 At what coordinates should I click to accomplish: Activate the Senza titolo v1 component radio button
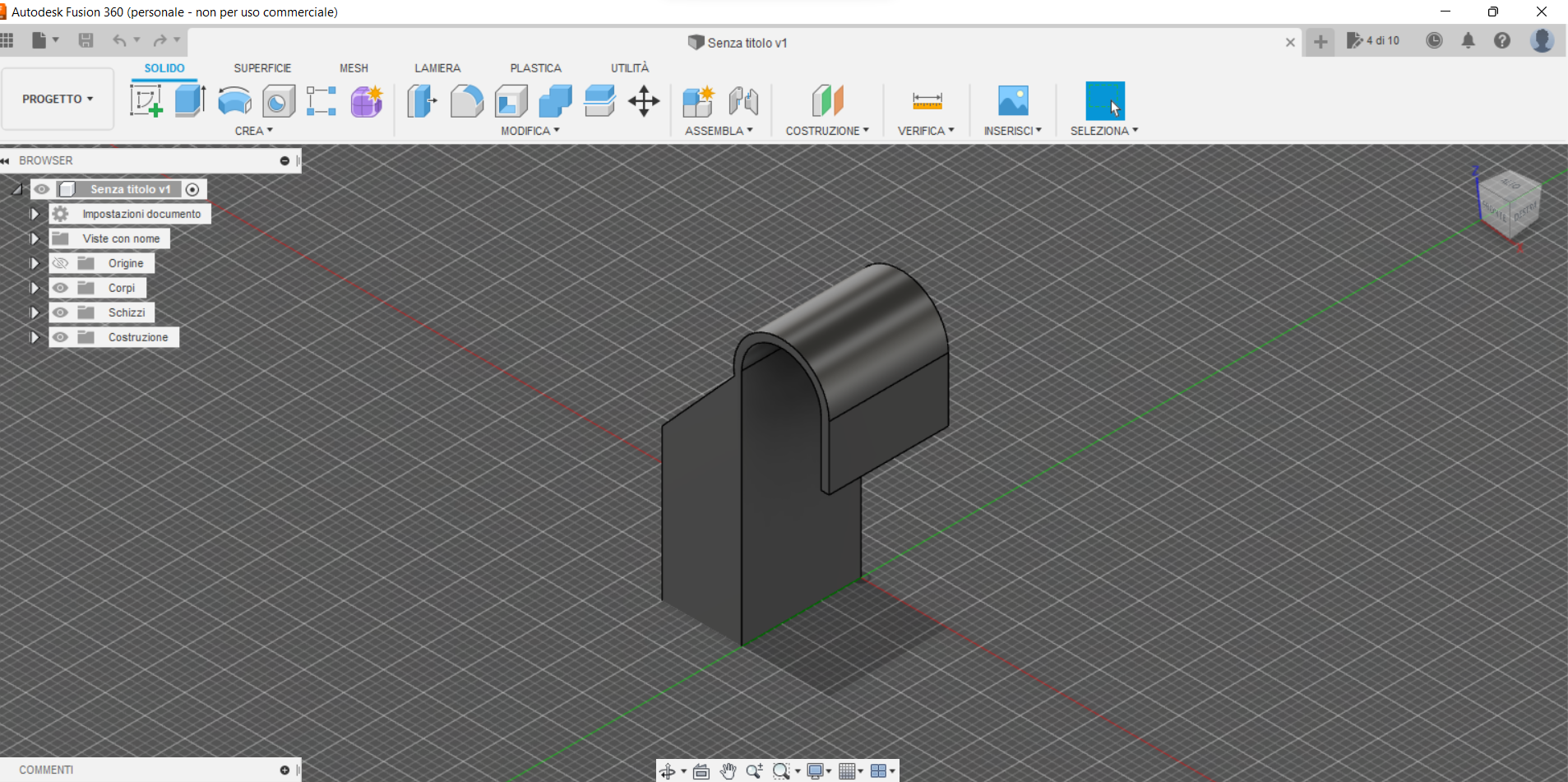(192, 189)
